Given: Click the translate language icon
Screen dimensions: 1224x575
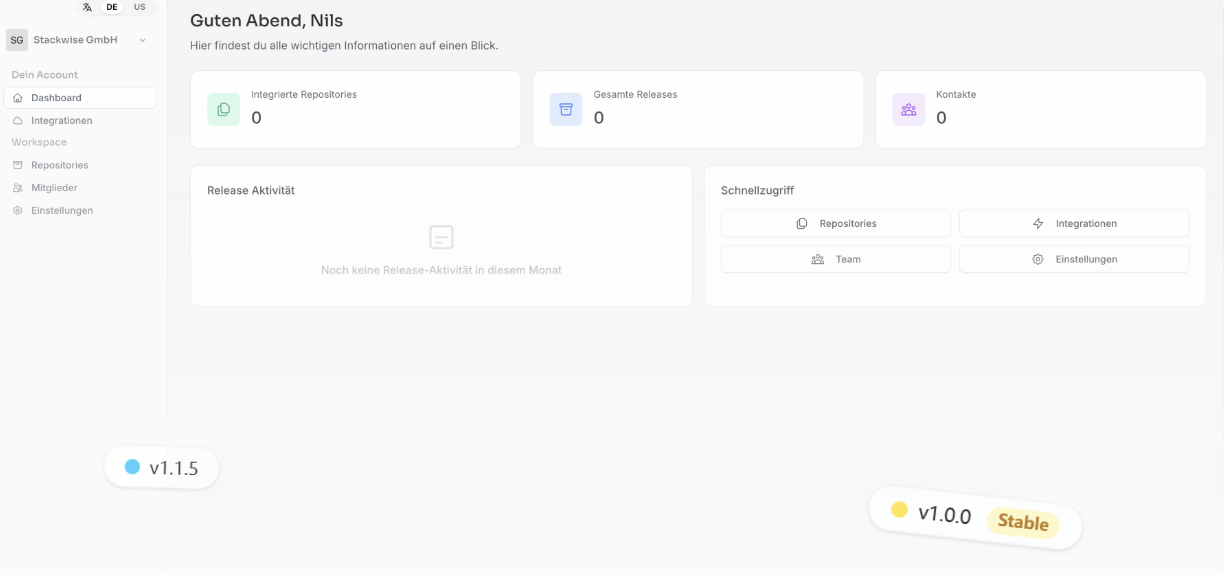Looking at the screenshot, I should click(88, 7).
